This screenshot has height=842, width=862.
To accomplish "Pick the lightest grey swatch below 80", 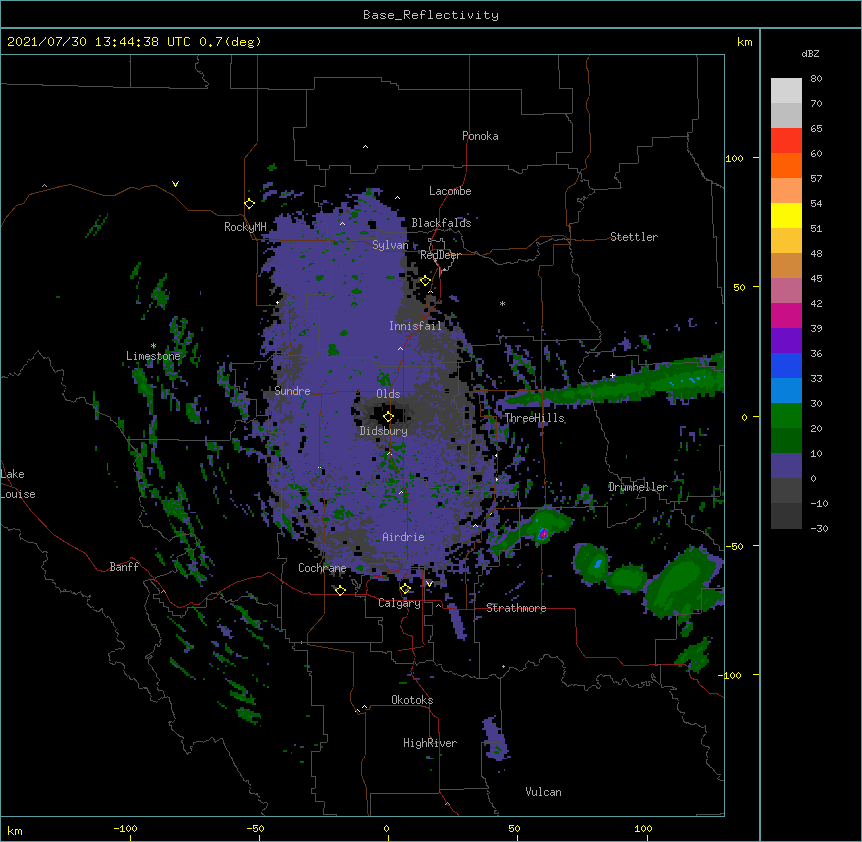I will pos(786,90).
